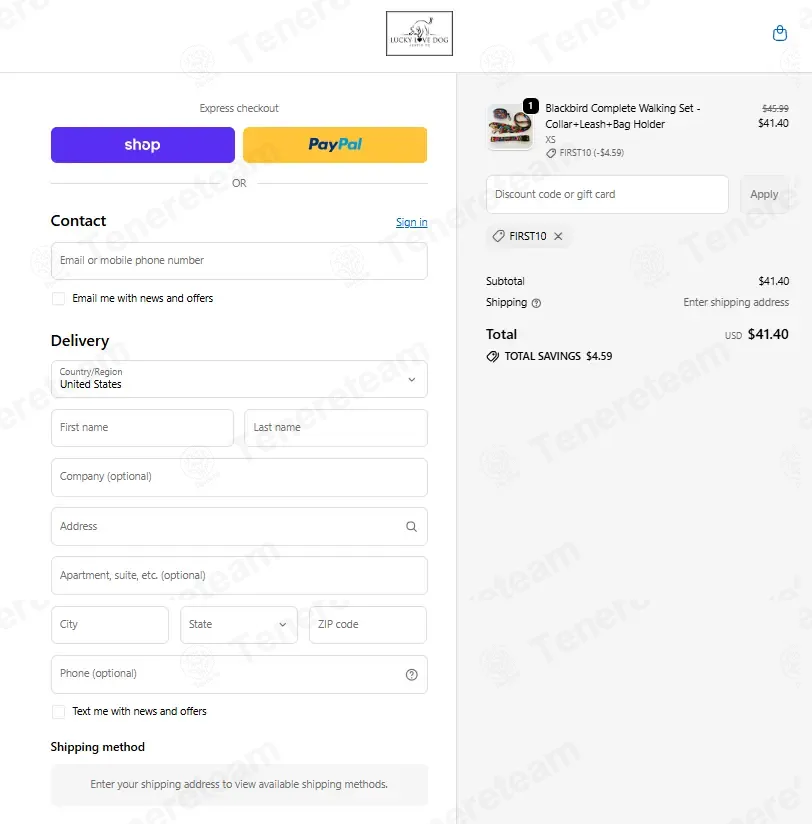Click the phone field help icon
Image resolution: width=812 pixels, height=824 pixels.
tap(412, 675)
